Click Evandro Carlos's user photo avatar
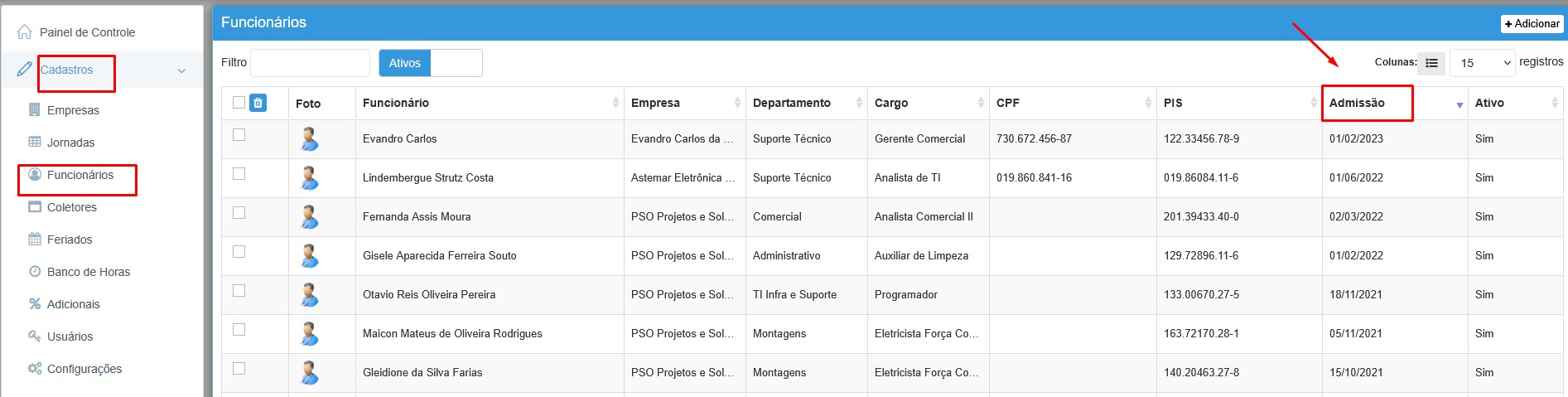 pyautogui.click(x=309, y=139)
